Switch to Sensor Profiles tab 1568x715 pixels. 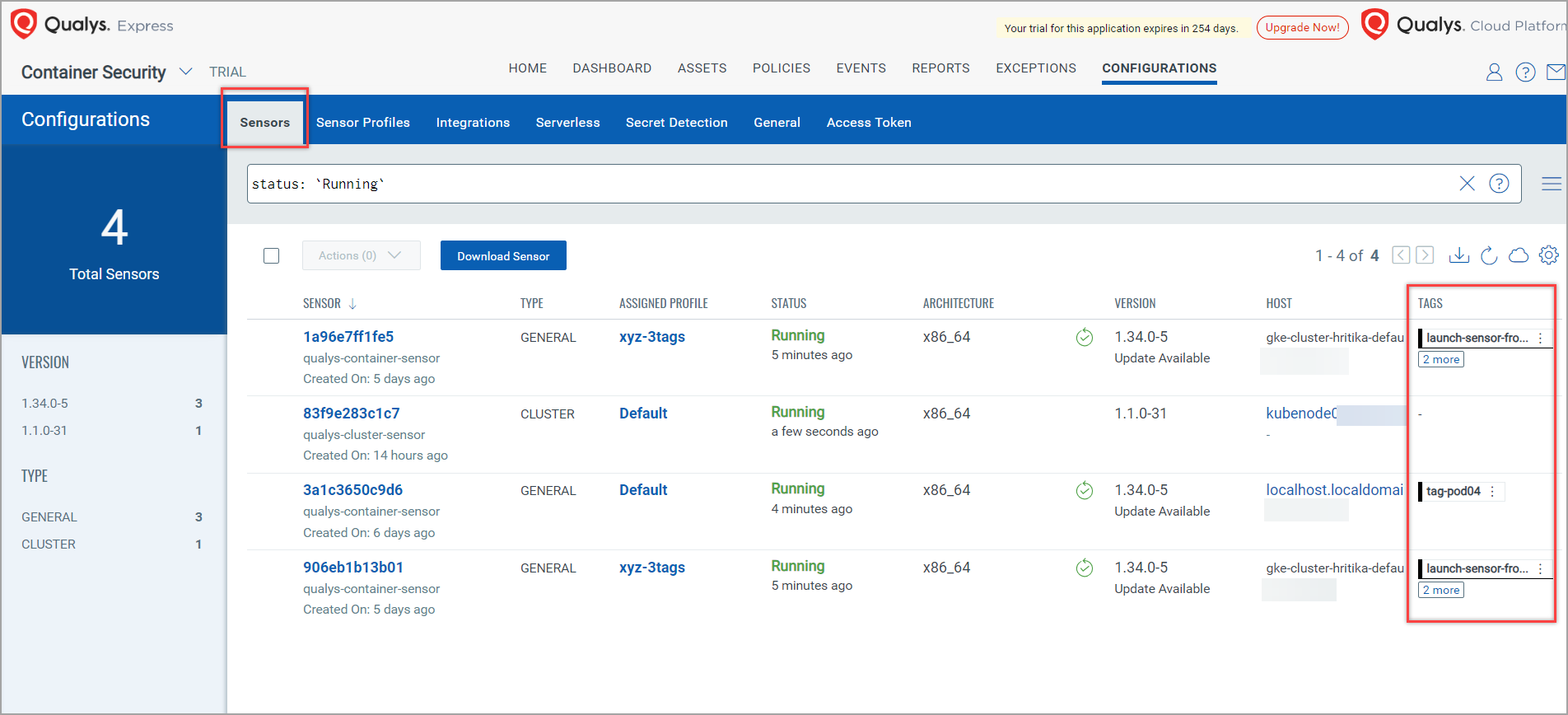[363, 123]
